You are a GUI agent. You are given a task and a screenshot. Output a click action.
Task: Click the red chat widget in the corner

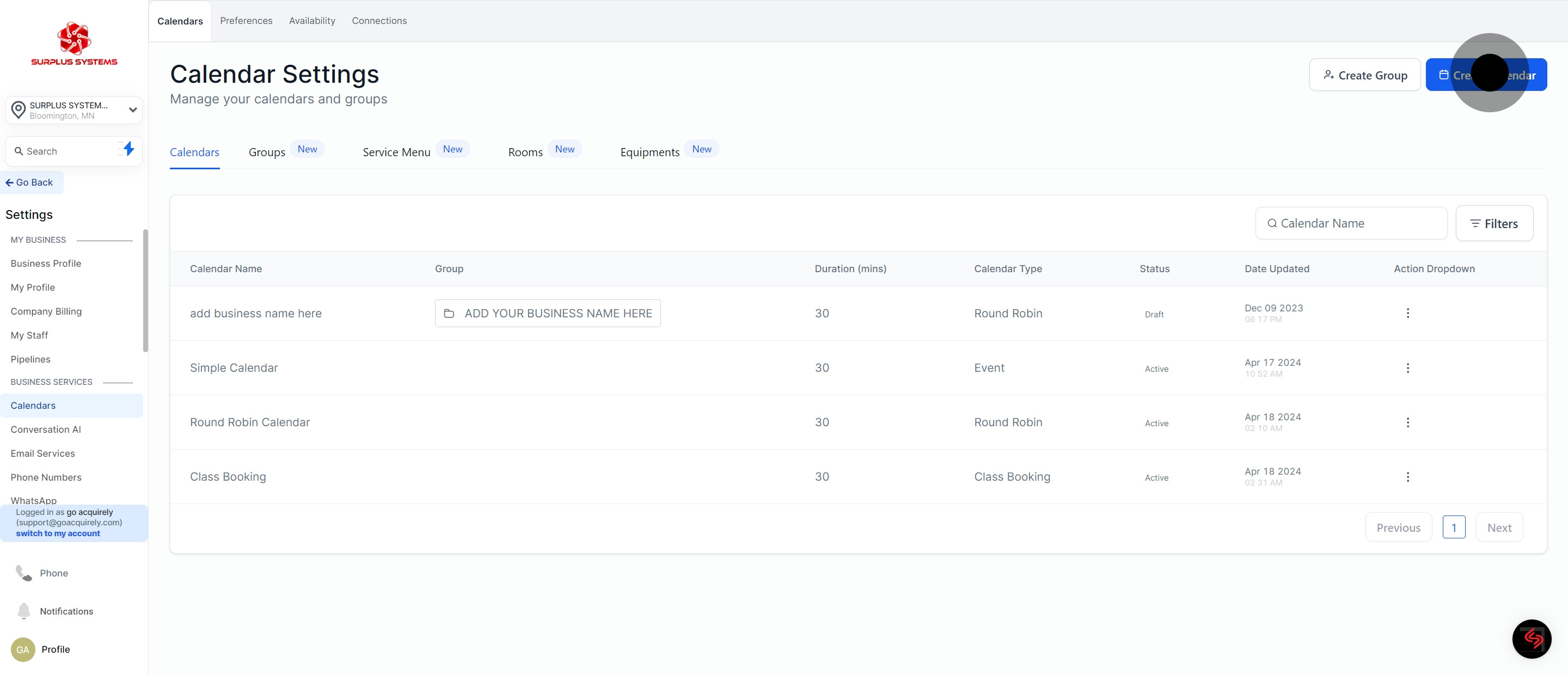1532,639
